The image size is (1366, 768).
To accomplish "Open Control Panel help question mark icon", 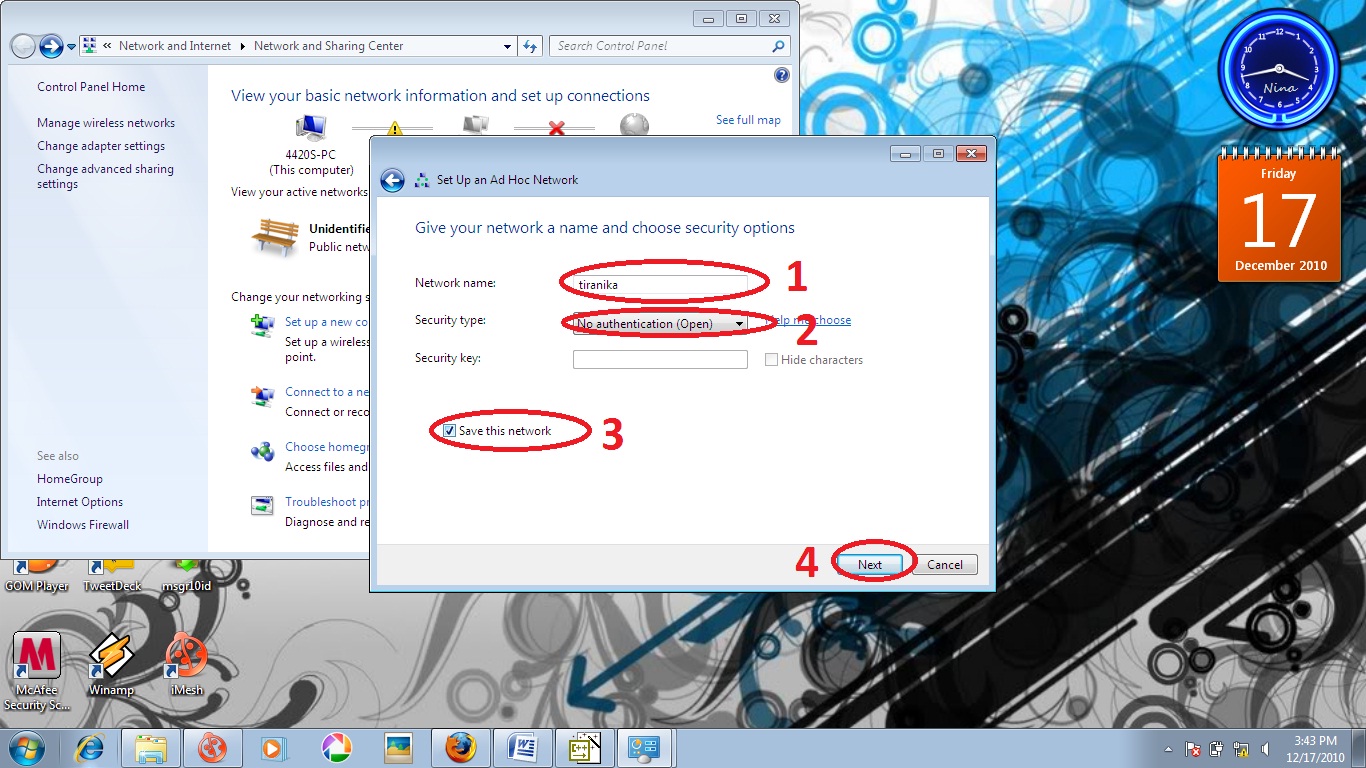I will [782, 75].
